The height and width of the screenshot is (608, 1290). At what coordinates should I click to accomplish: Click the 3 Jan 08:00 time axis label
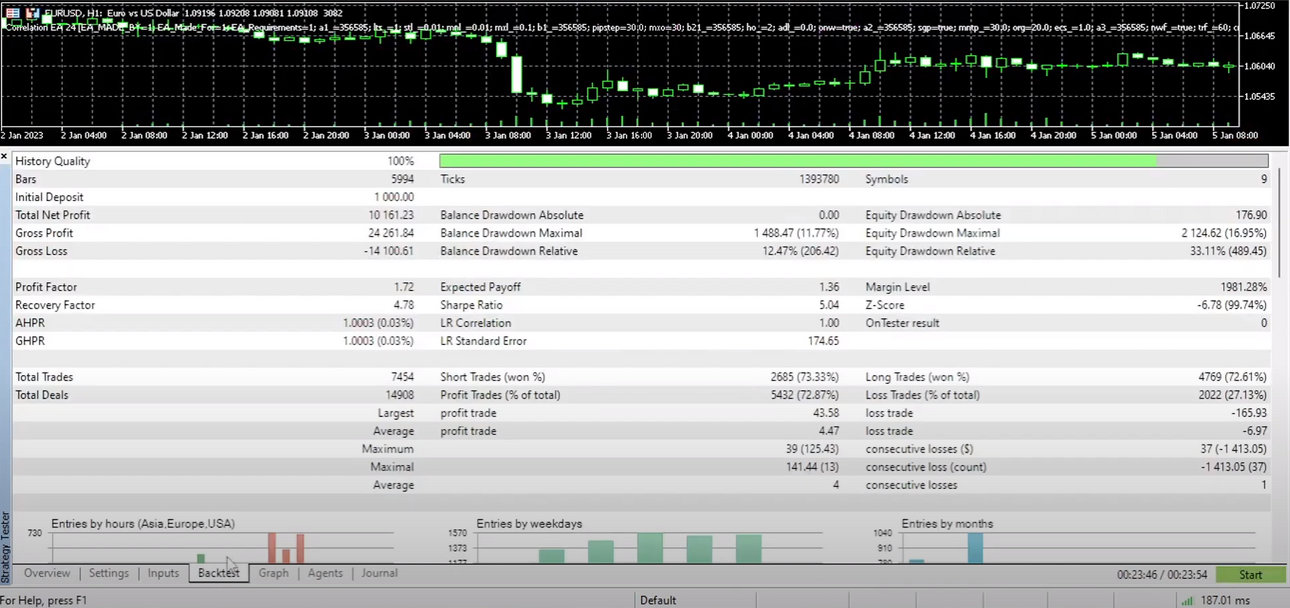pyautogui.click(x=507, y=134)
